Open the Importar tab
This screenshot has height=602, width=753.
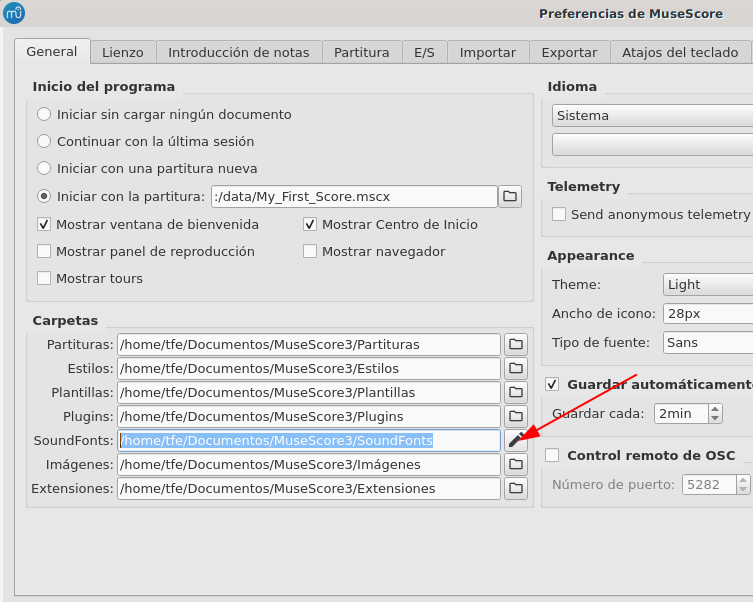point(488,52)
